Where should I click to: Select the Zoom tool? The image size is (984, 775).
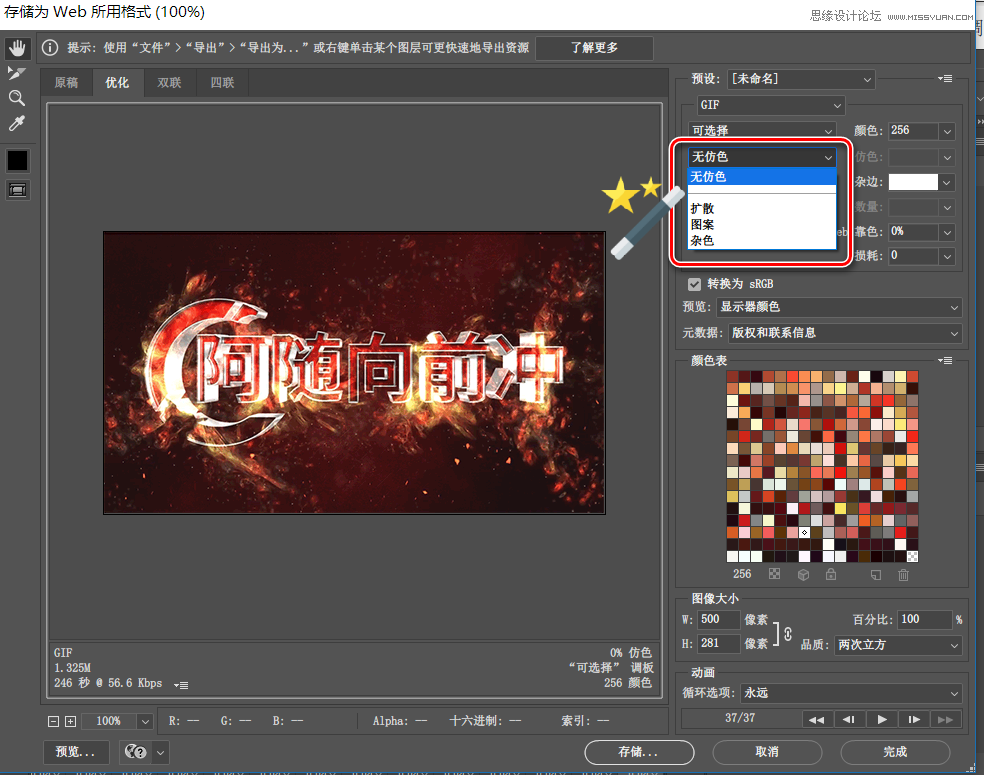tap(17, 97)
